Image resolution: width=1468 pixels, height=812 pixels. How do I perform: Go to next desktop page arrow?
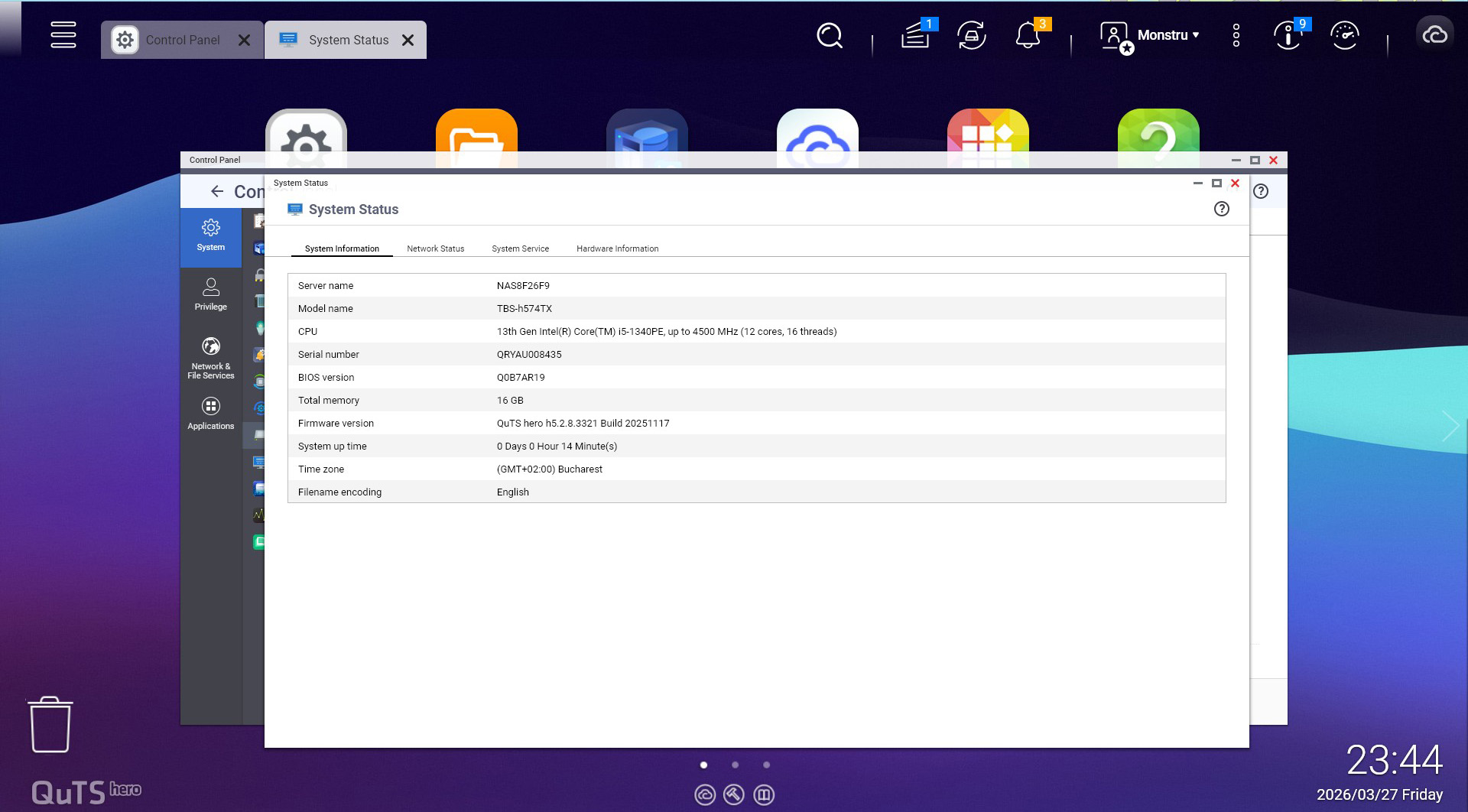click(x=1450, y=426)
